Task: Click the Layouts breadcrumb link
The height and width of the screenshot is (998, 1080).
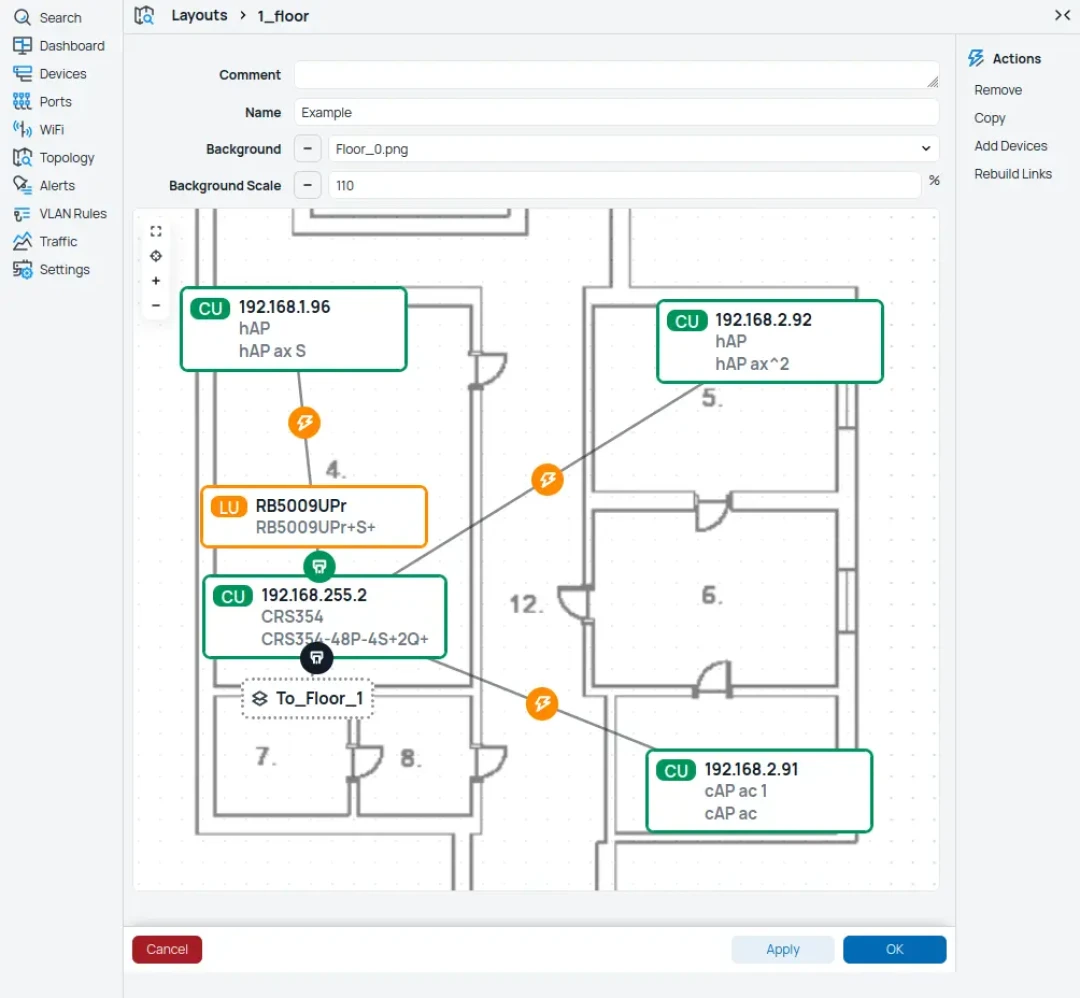Action: [x=199, y=16]
